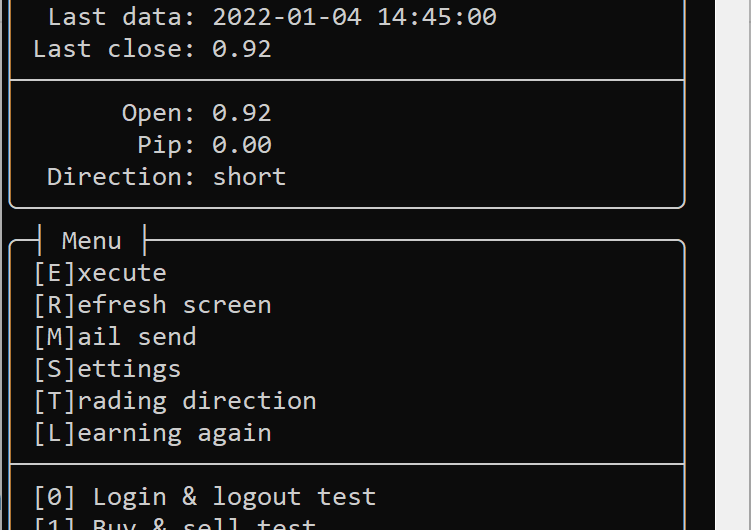Select [M]ail send menu entry

[115, 337]
